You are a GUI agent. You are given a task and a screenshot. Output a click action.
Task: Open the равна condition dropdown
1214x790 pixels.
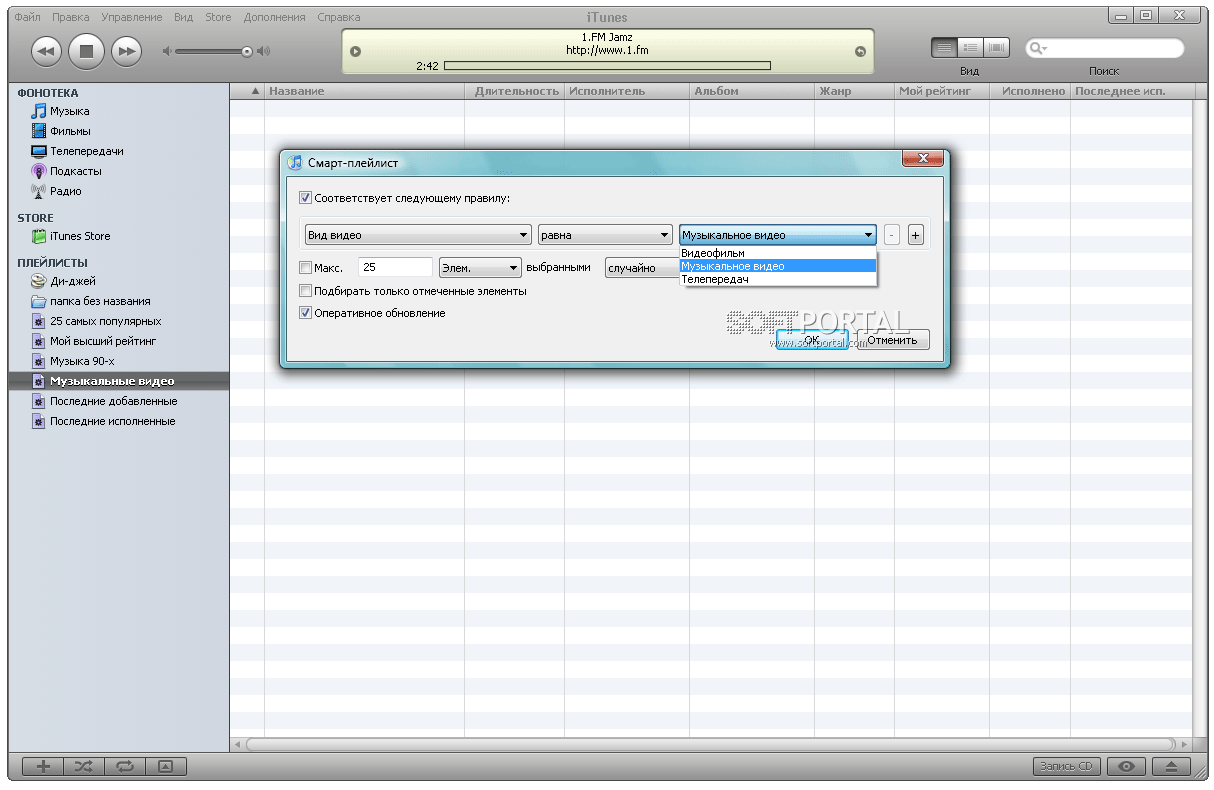[605, 235]
